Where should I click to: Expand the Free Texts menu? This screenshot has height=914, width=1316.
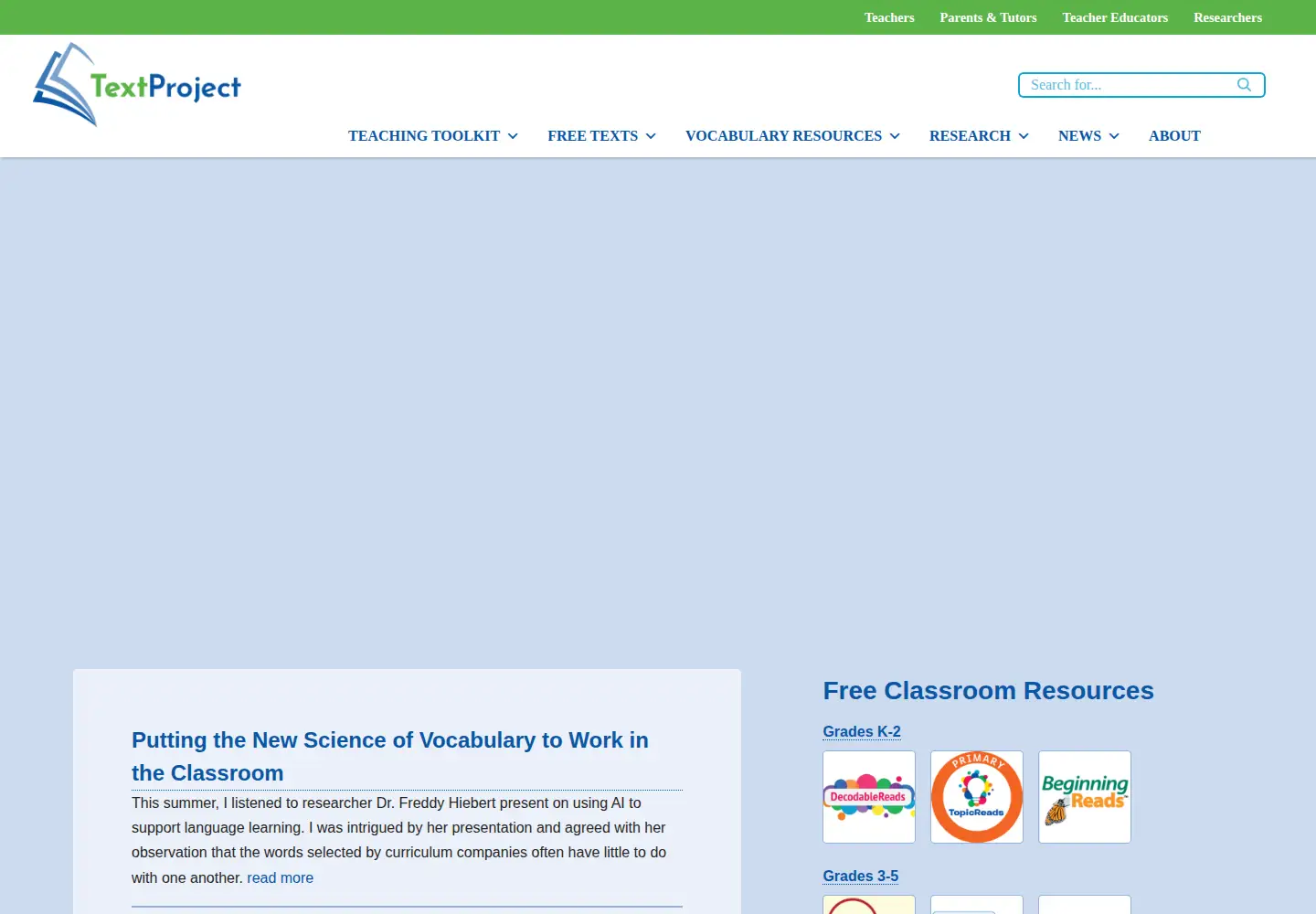click(602, 135)
